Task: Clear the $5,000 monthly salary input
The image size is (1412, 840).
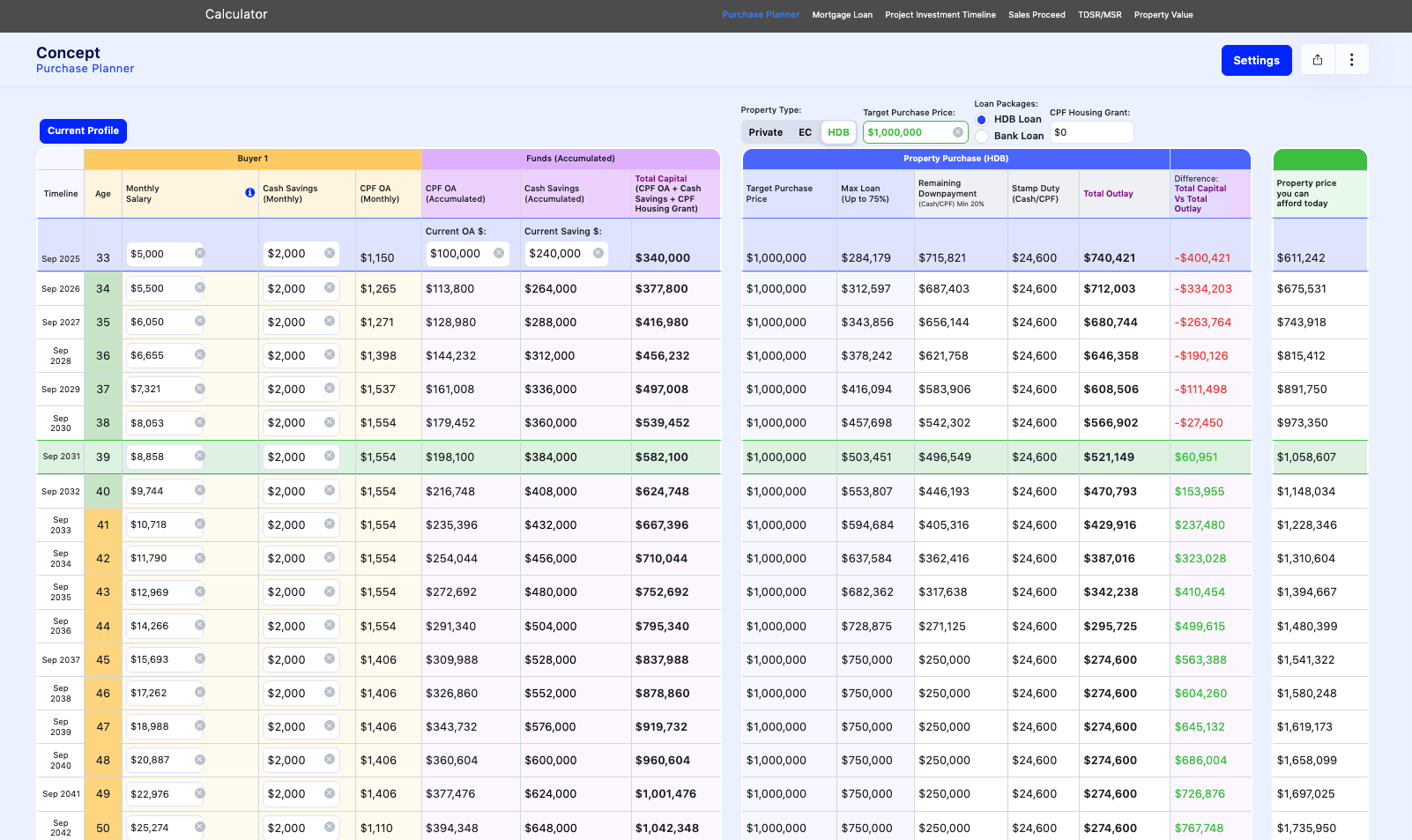Action: tap(200, 254)
